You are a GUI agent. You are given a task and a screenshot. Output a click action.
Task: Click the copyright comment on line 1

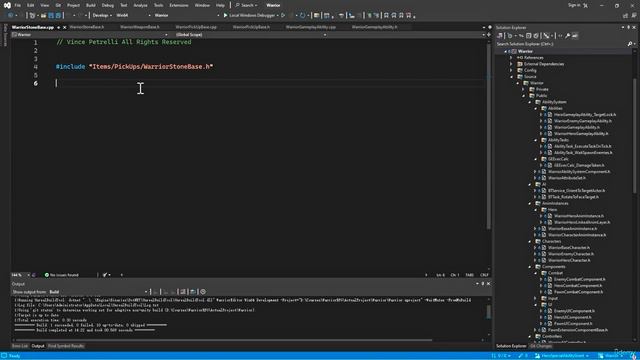click(124, 42)
